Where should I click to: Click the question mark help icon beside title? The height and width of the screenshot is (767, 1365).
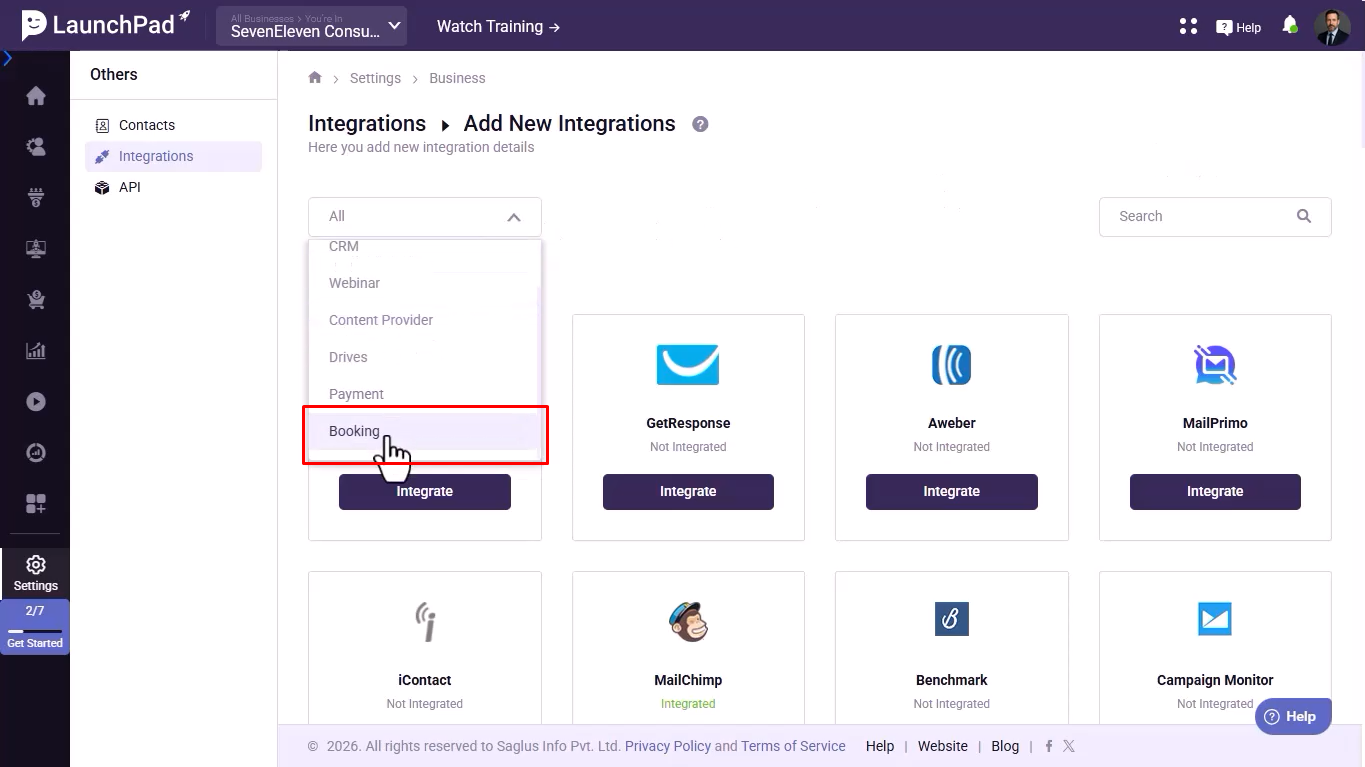click(x=700, y=124)
